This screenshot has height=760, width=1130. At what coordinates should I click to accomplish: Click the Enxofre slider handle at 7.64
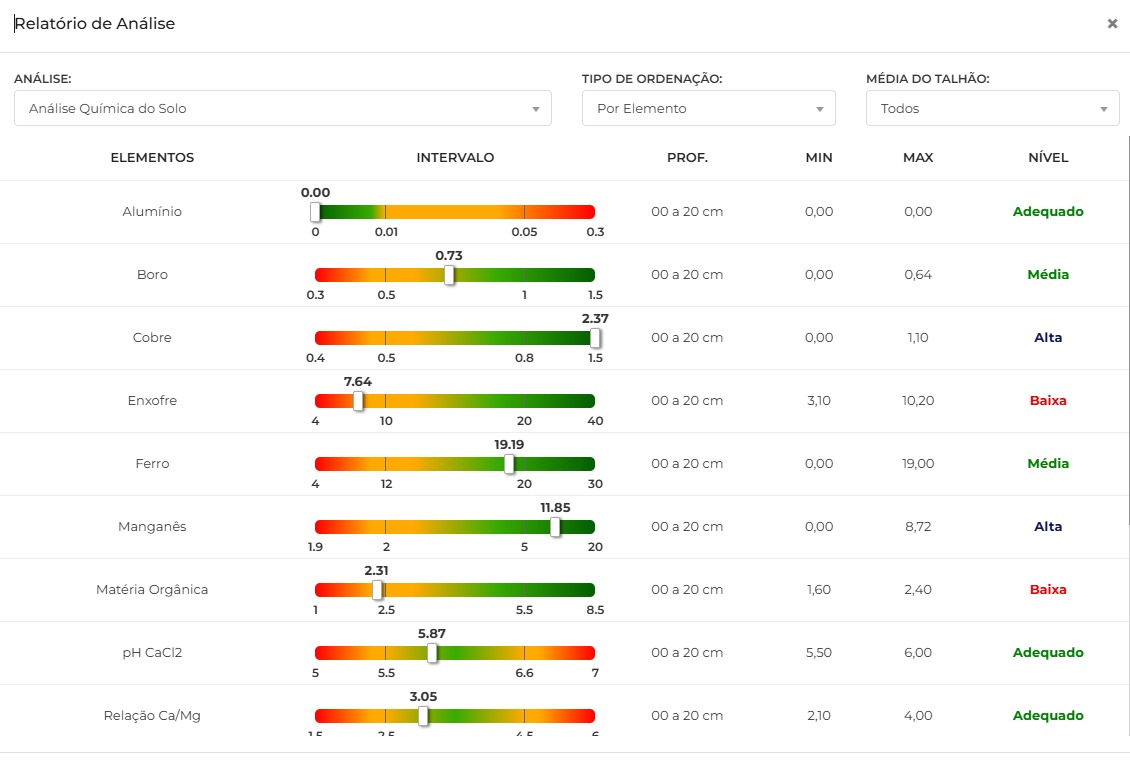point(358,401)
